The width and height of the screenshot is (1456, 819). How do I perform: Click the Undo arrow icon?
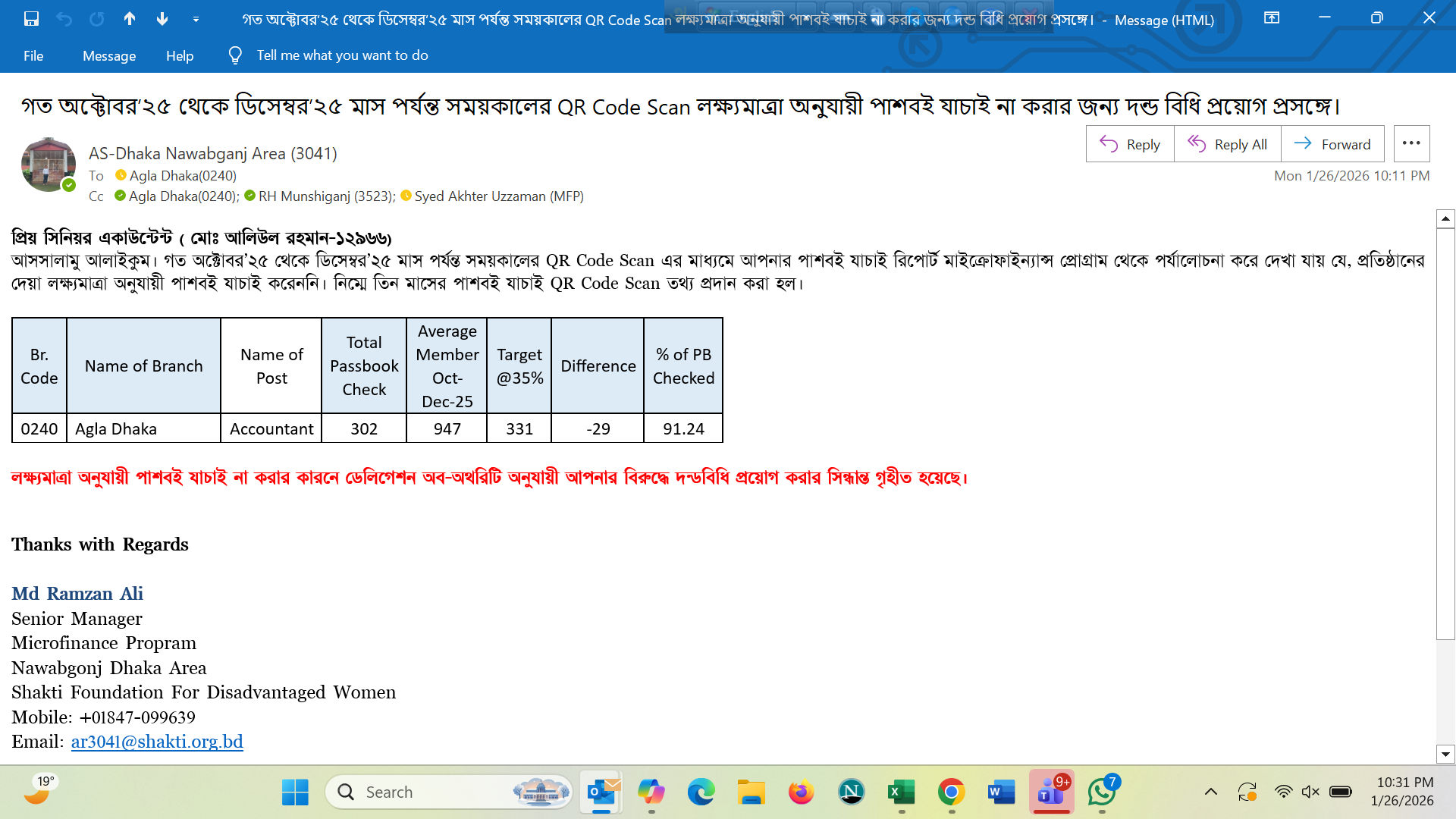click(x=64, y=19)
